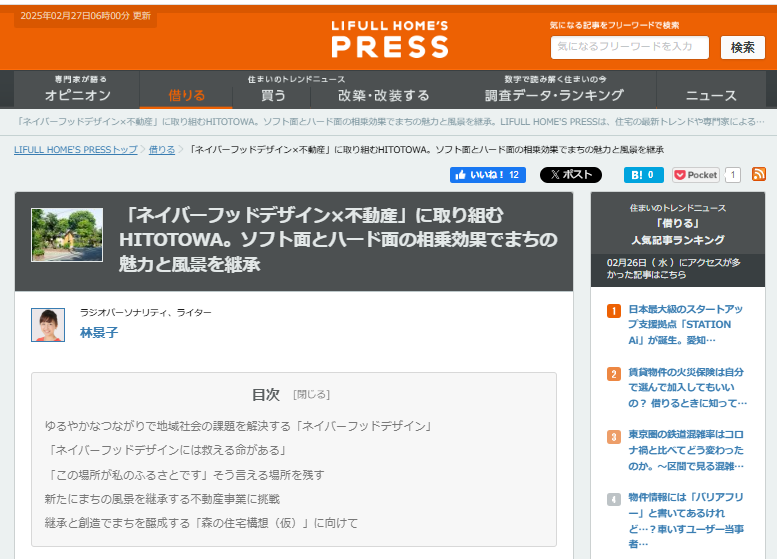Open the 買う navigation tab

pyautogui.click(x=273, y=95)
